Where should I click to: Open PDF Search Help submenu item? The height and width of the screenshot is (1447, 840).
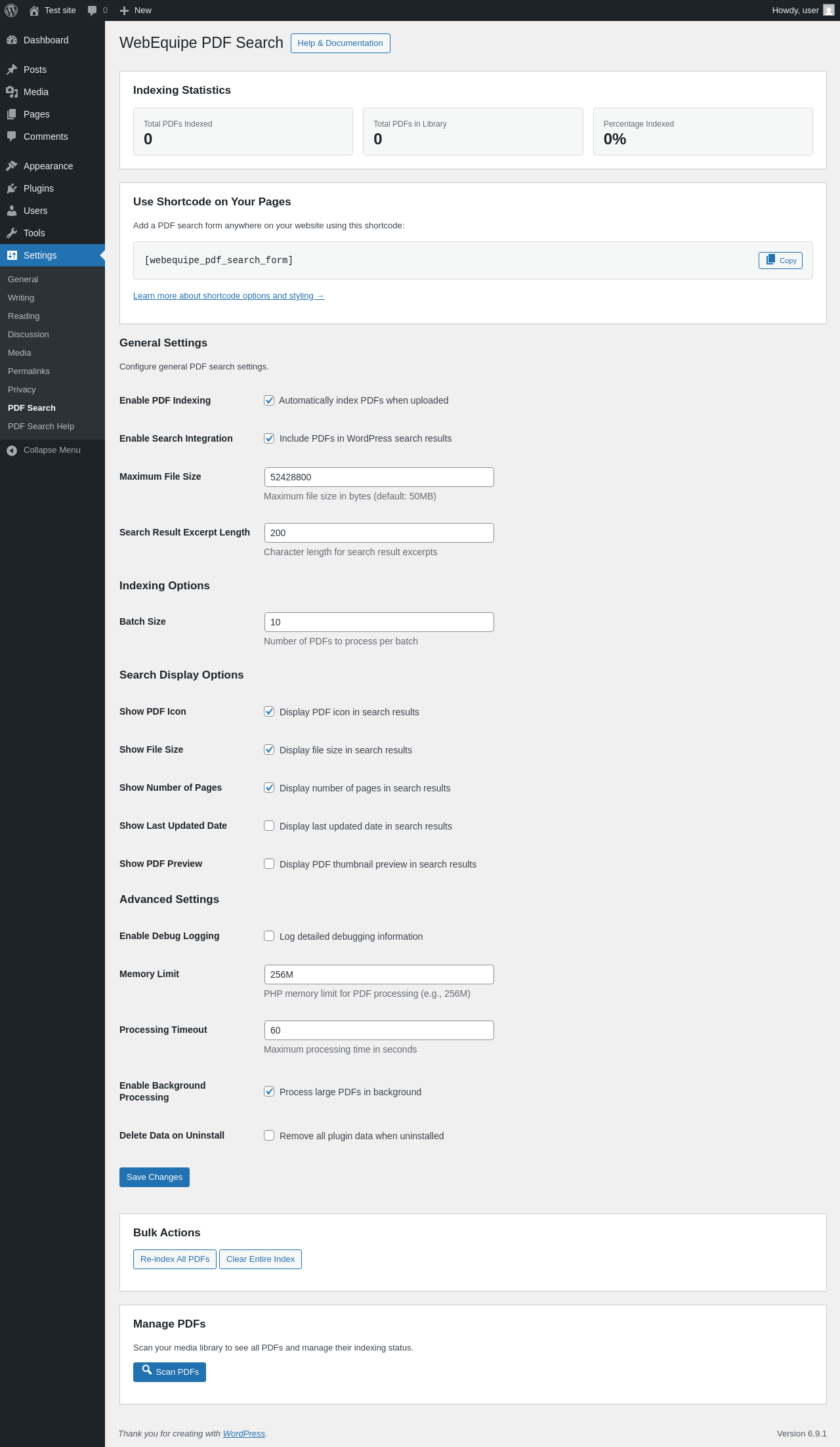(41, 427)
